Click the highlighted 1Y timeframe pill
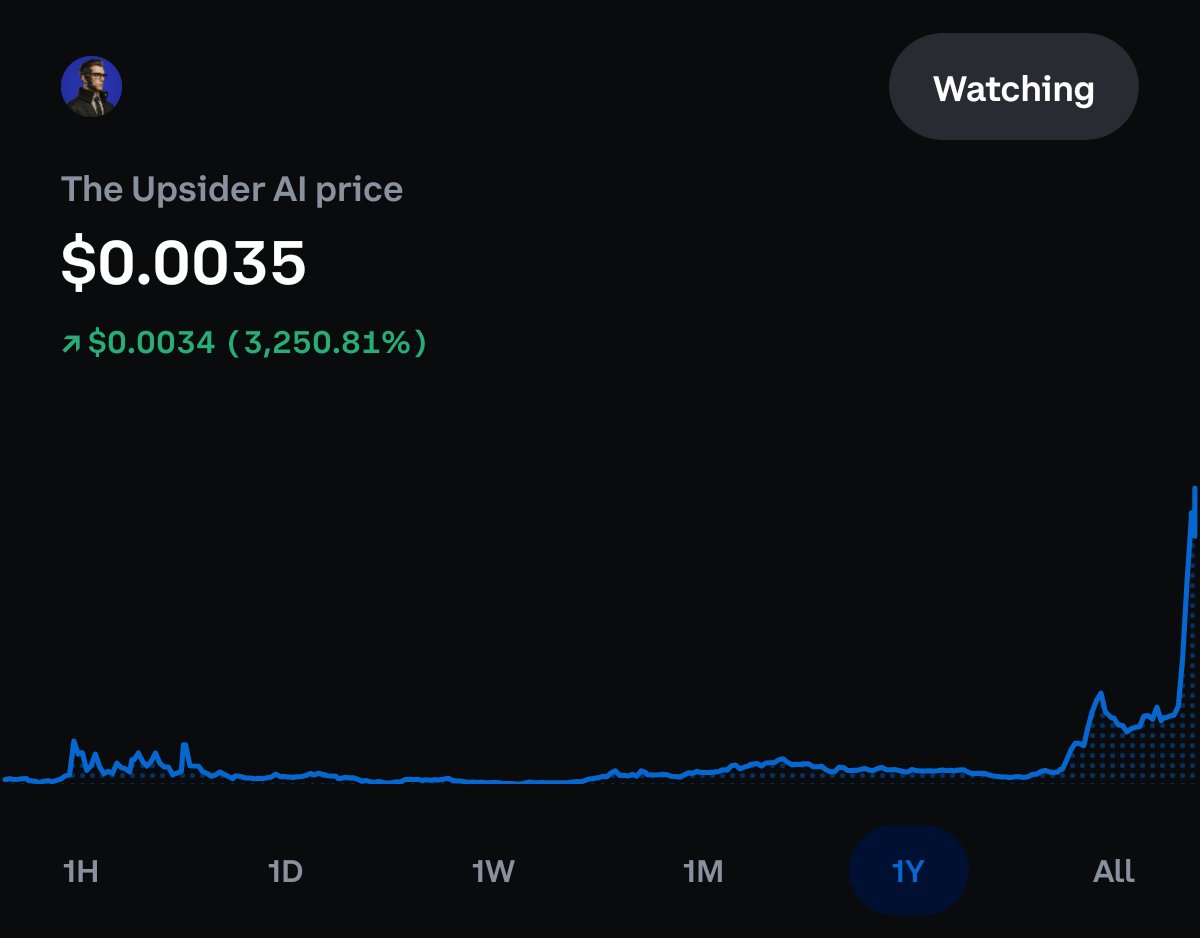The width and height of the screenshot is (1200, 938). (x=908, y=871)
